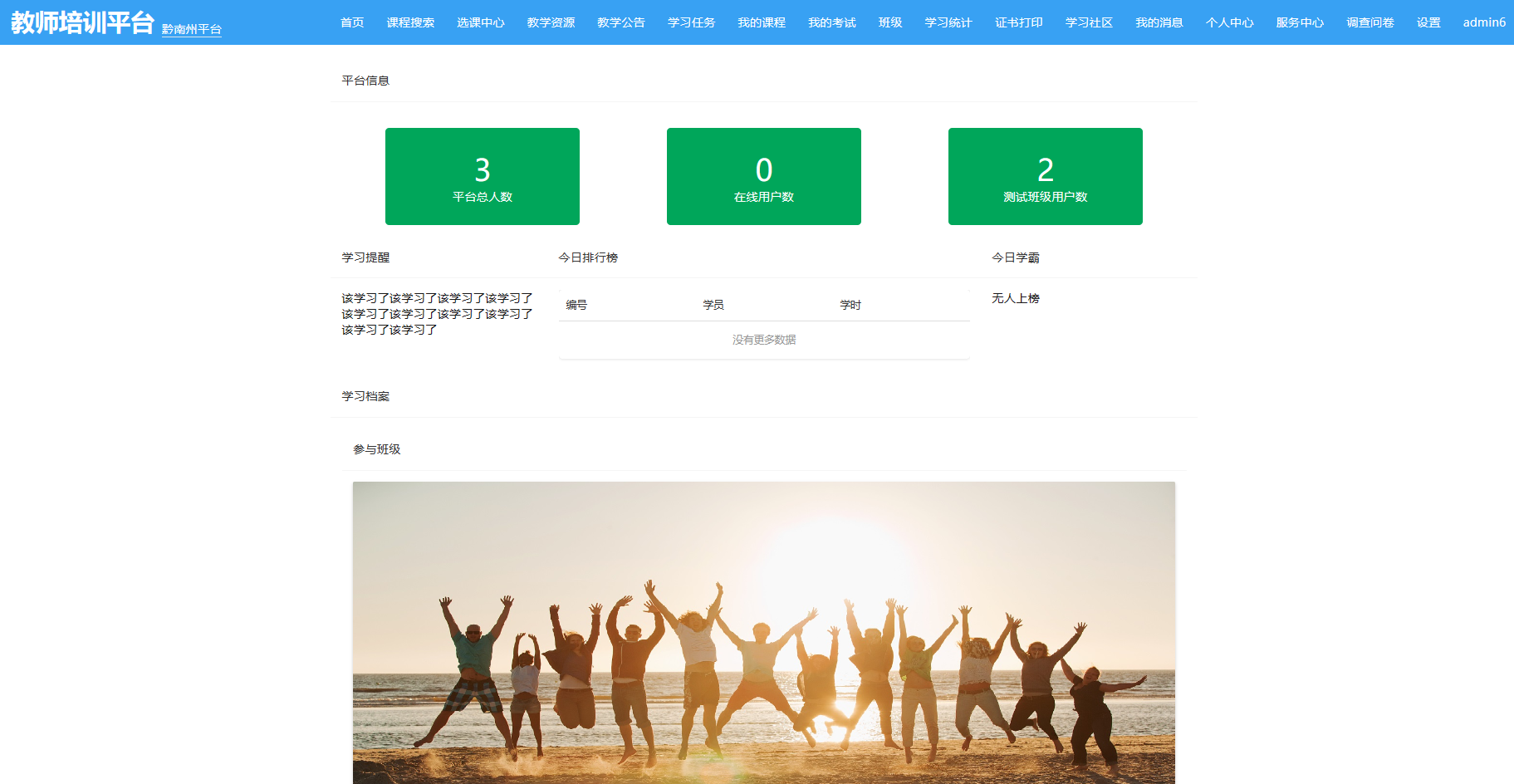Open the beach jumping people class image
Viewport: 1514px width, 784px height.
point(764,633)
